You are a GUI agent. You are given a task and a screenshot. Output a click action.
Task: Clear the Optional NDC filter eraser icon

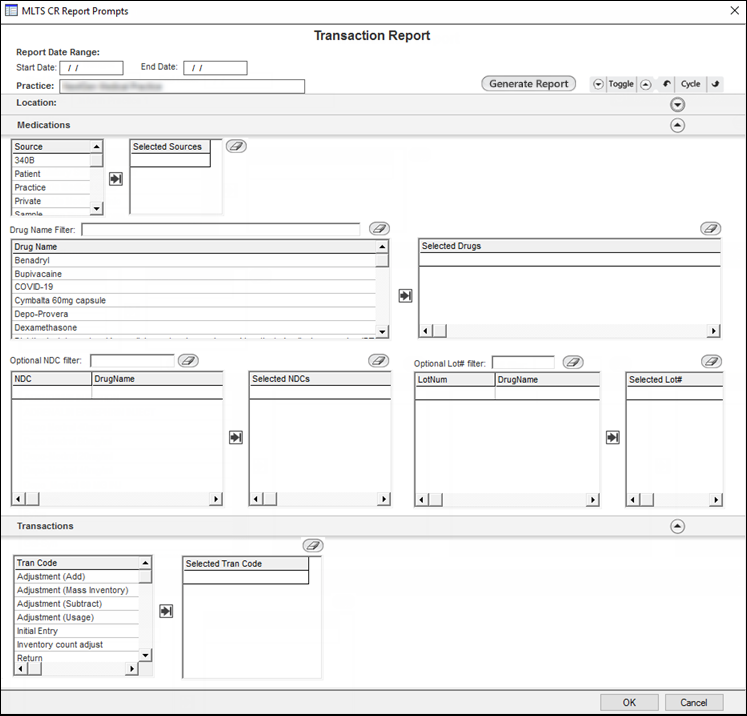click(188, 361)
